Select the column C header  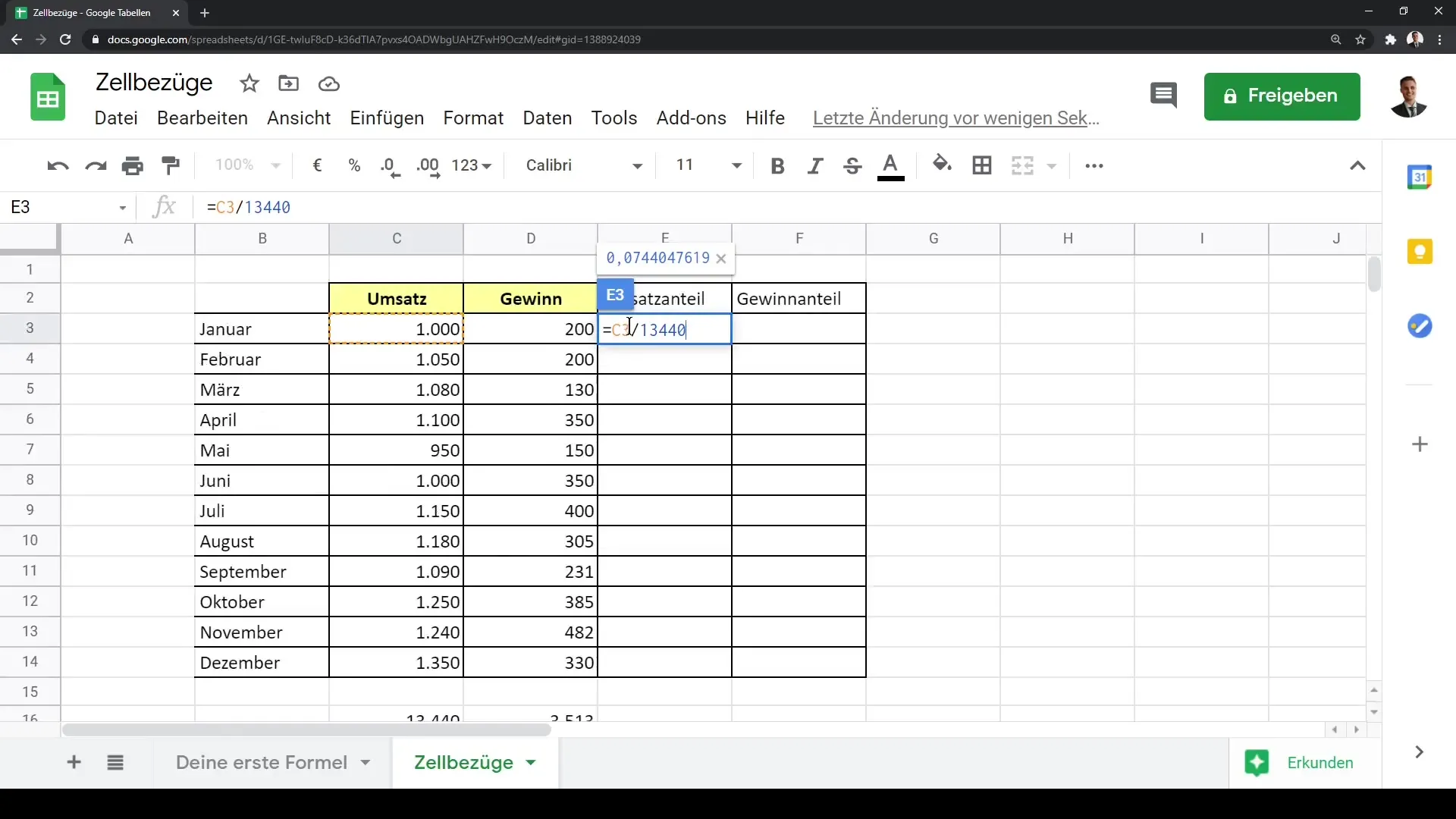click(397, 239)
